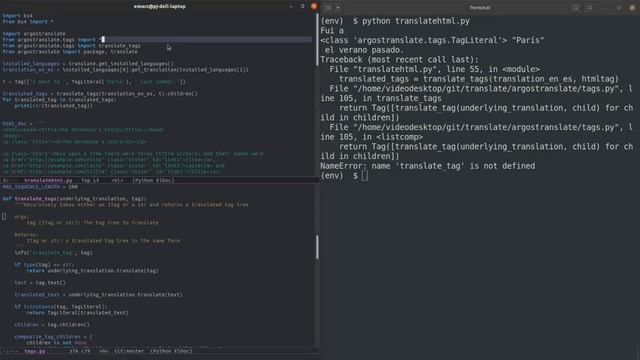The width and height of the screenshot is (640, 360).
Task: Click (Python ElDoc) in tags.py mode line
Action: coord(171,351)
